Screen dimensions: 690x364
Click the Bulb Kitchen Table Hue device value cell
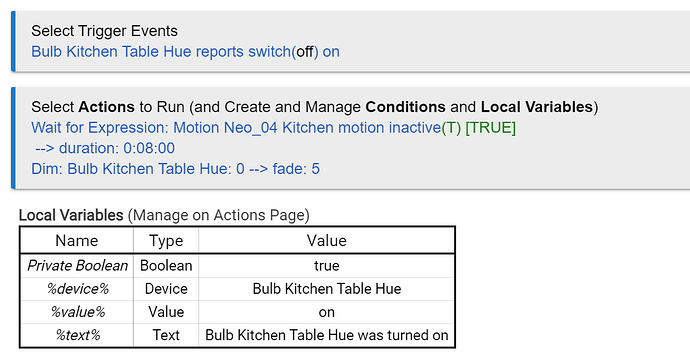327,289
